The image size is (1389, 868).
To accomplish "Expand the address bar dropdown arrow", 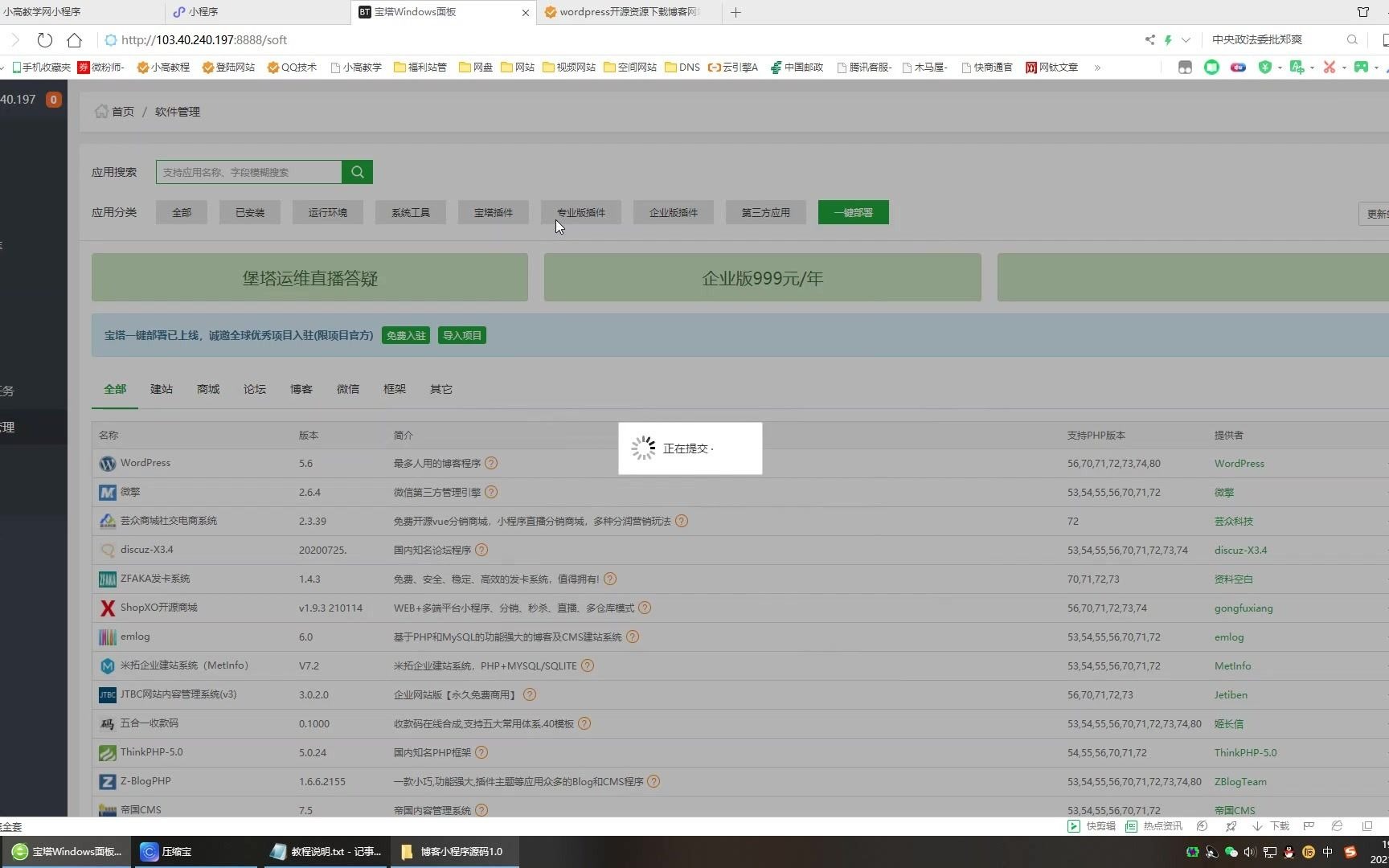I will 1186,39.
